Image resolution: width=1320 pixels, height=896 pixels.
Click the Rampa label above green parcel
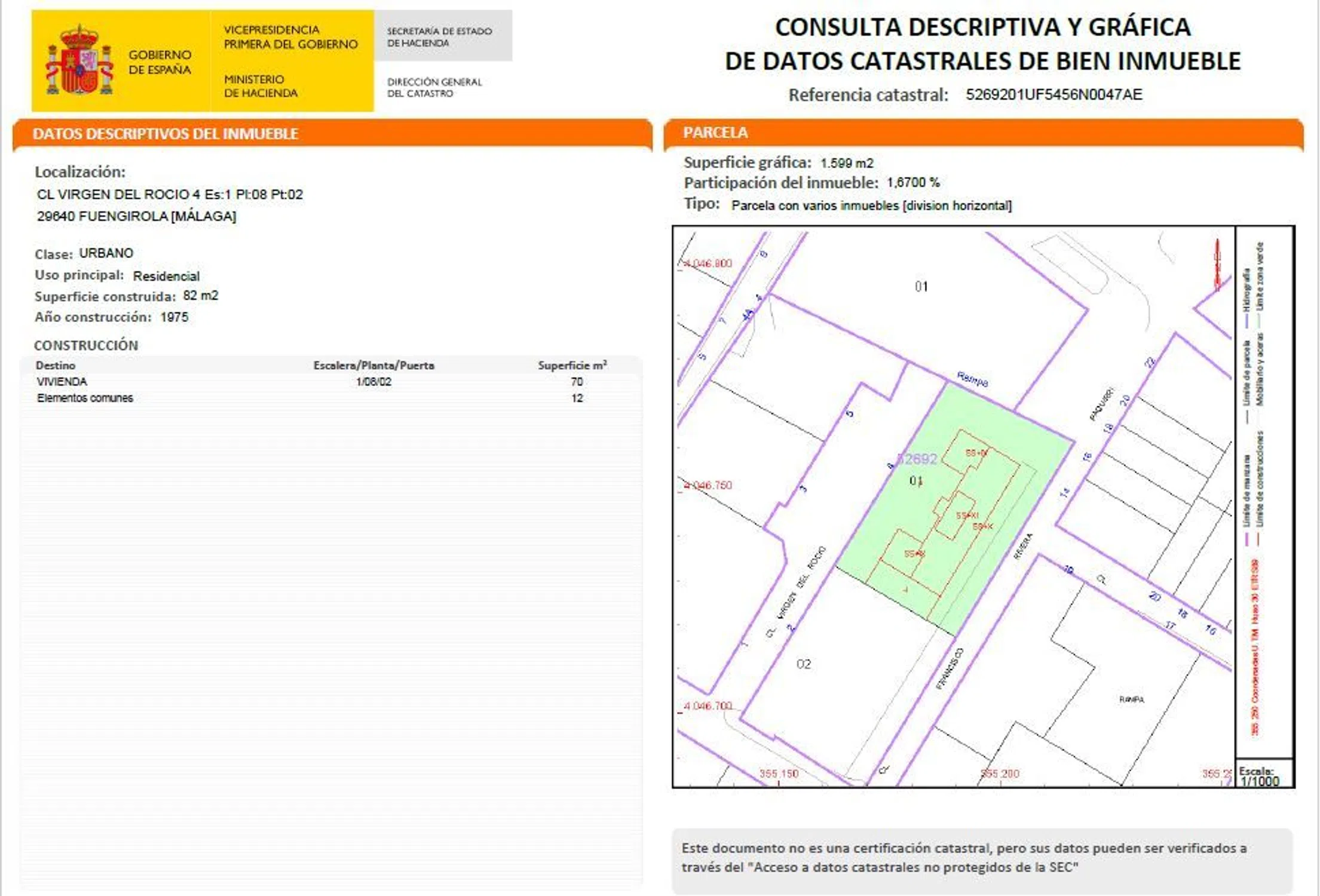coord(972,378)
